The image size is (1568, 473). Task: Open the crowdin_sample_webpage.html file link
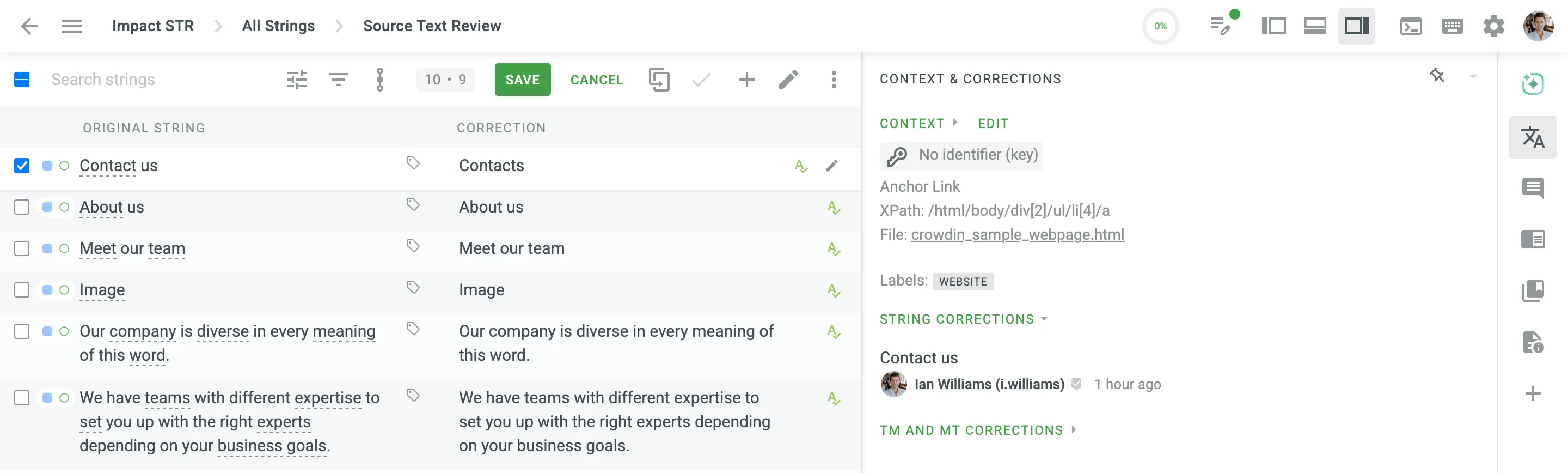click(x=1017, y=235)
